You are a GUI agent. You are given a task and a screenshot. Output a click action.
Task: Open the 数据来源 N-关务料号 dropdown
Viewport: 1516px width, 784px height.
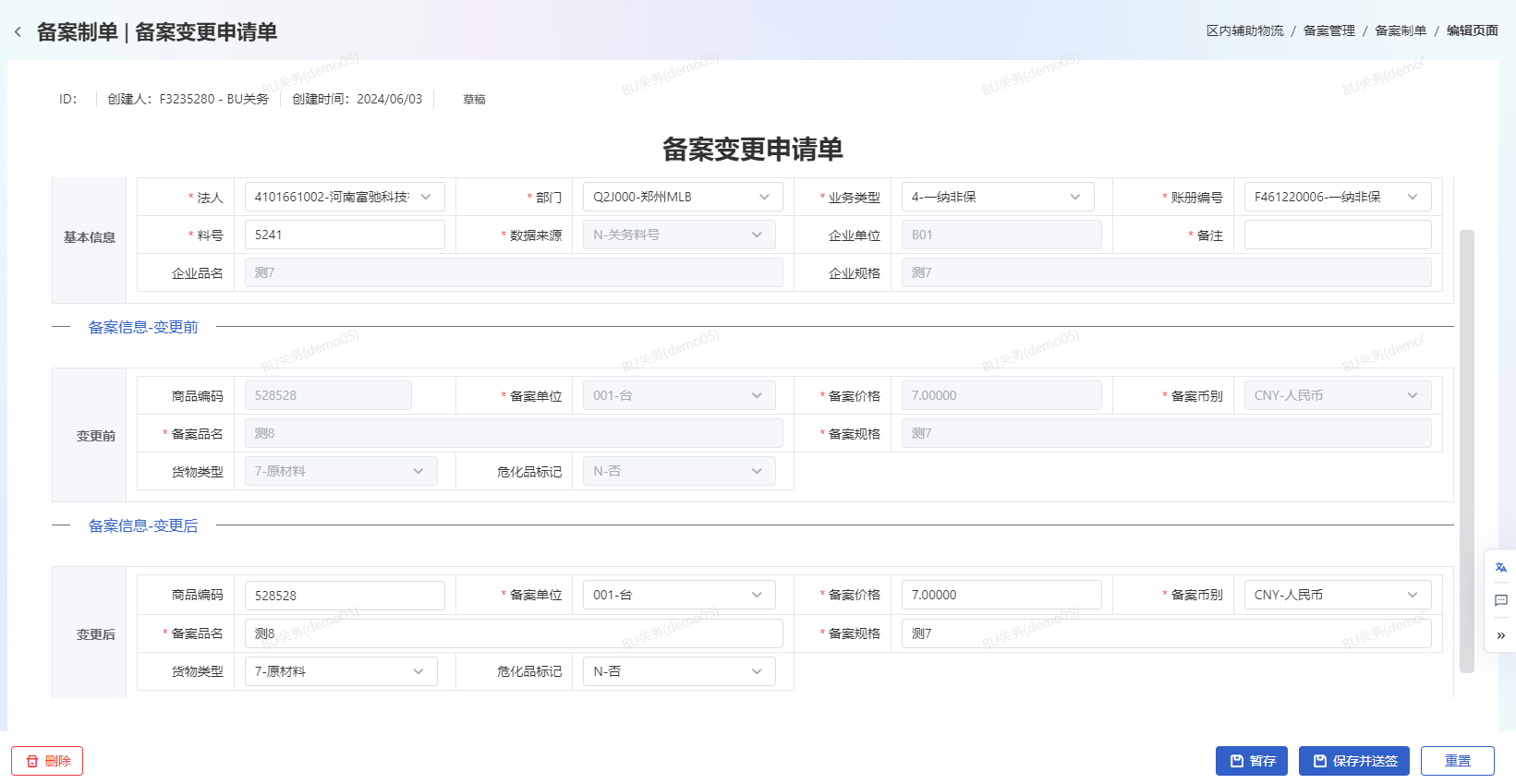tap(679, 235)
